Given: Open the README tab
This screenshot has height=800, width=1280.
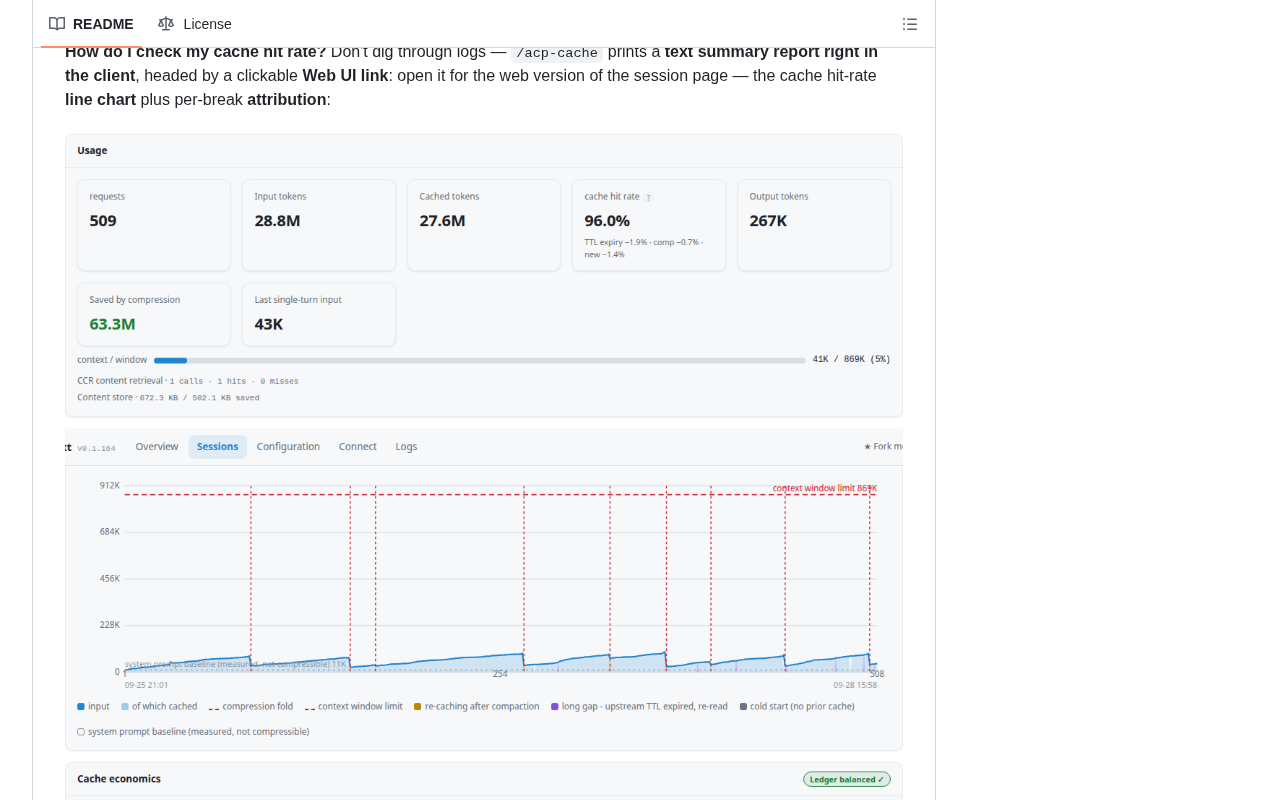Looking at the screenshot, I should tap(91, 24).
